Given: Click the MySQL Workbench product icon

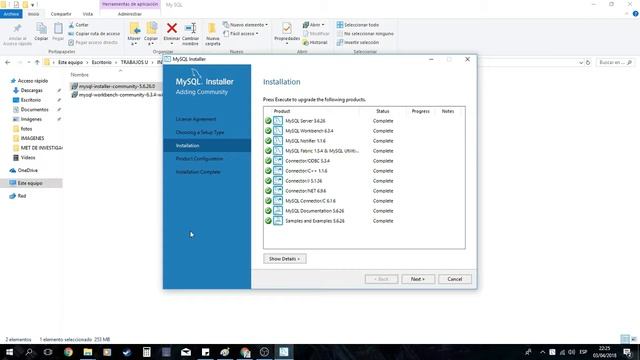Looking at the screenshot, I should click(x=278, y=131).
